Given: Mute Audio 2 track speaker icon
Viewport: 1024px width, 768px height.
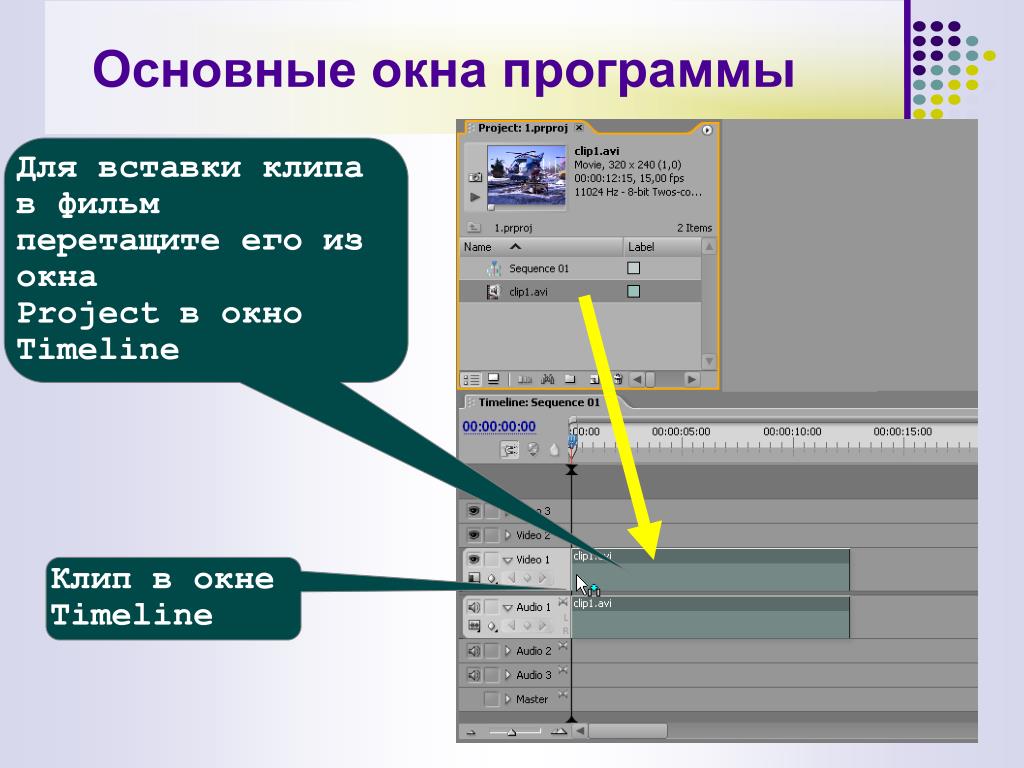Looking at the screenshot, I should click(x=474, y=650).
